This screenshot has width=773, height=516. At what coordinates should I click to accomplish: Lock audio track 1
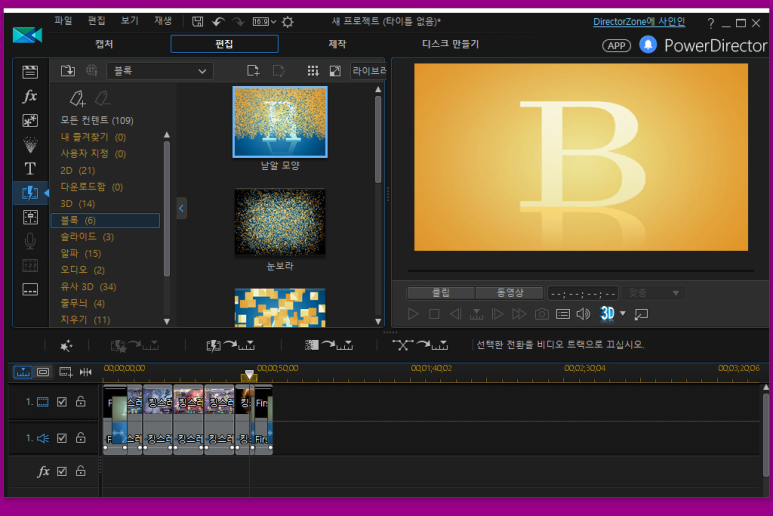tap(81, 438)
